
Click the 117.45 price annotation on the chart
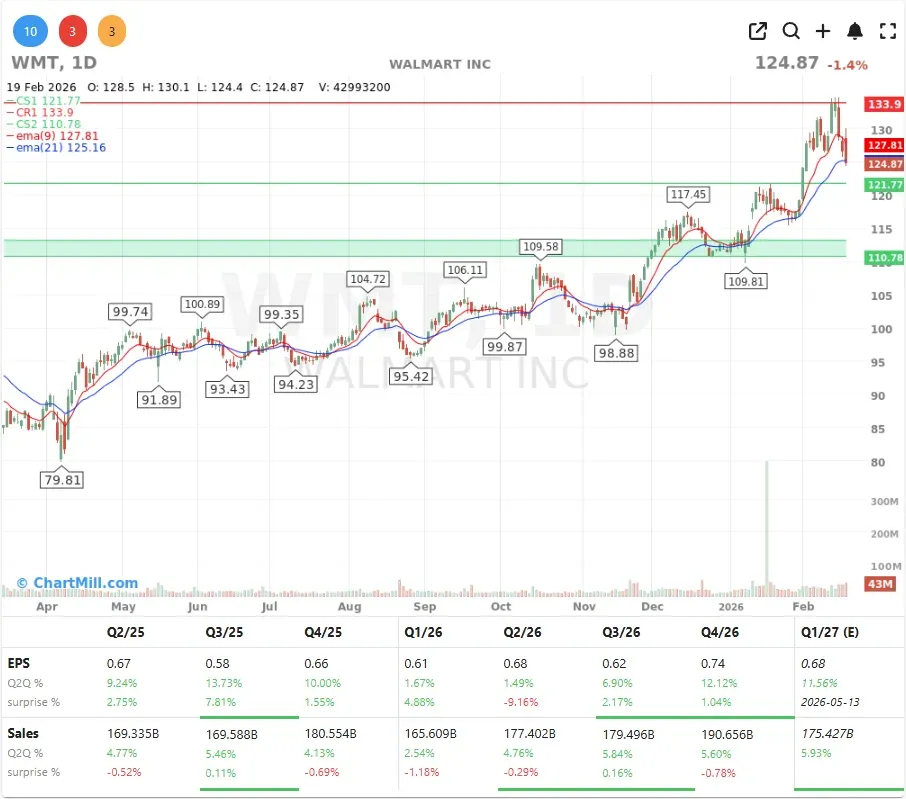coord(690,195)
